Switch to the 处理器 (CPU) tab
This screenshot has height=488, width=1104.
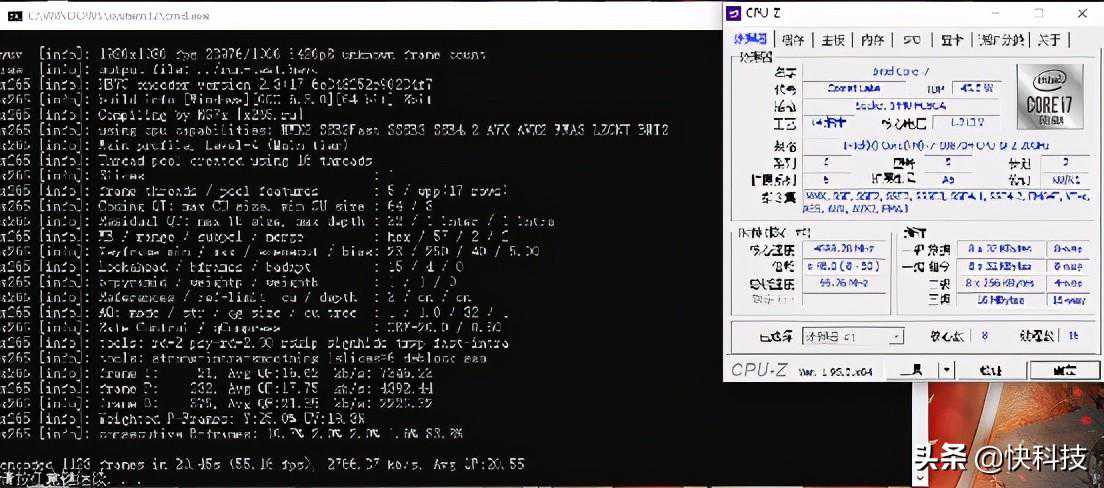point(750,40)
